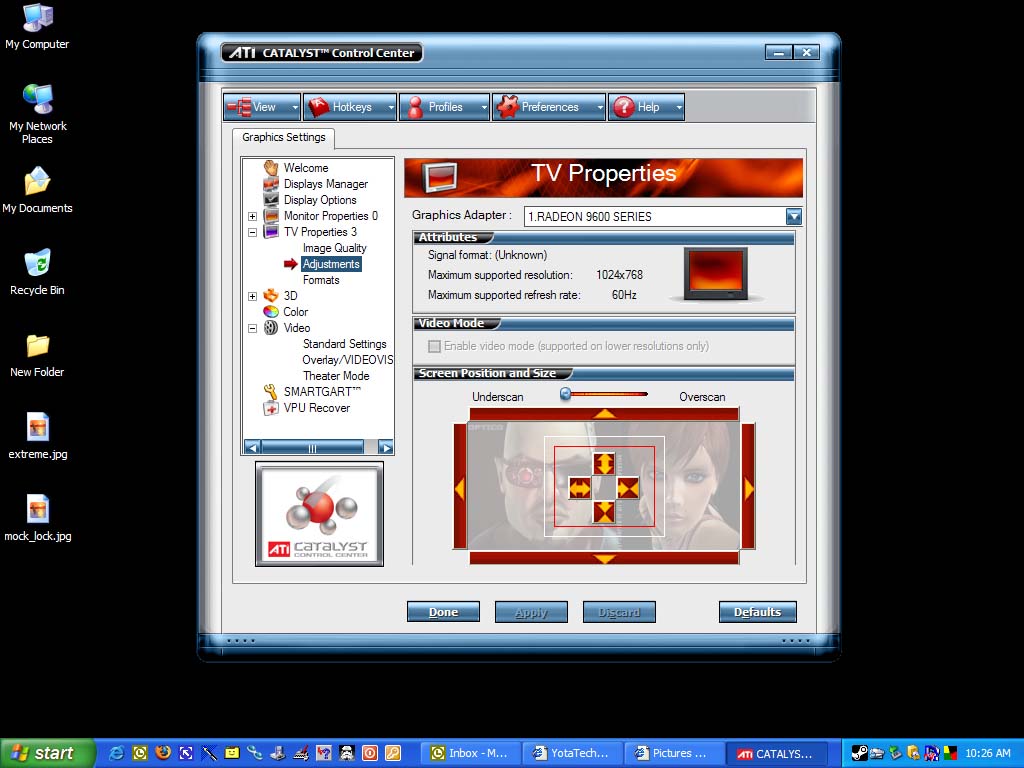Click the SMARTGART wrench icon
This screenshot has height=768, width=1024.
click(270, 392)
